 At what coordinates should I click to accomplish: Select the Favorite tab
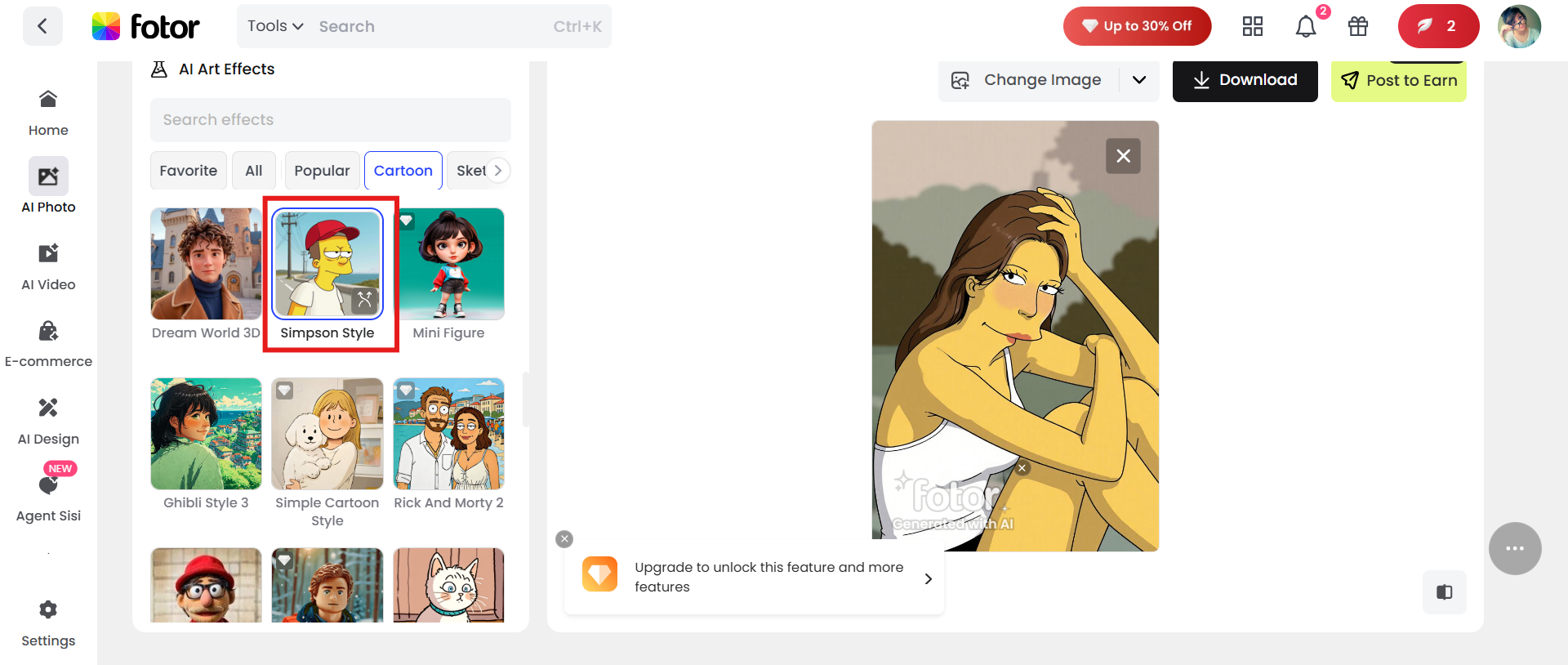click(189, 171)
